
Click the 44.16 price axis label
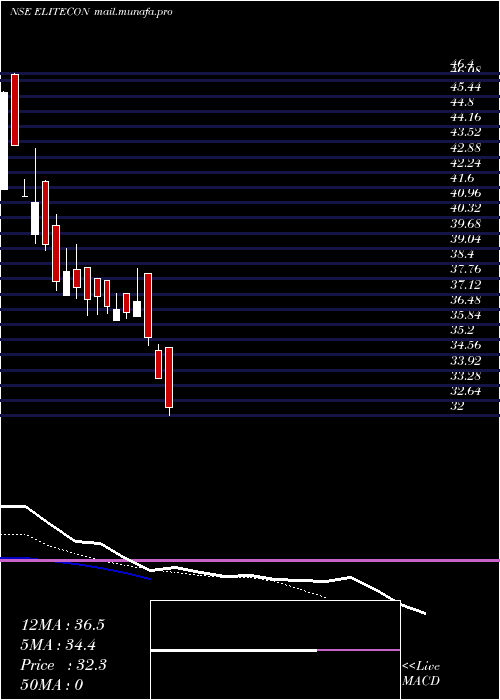[466, 117]
